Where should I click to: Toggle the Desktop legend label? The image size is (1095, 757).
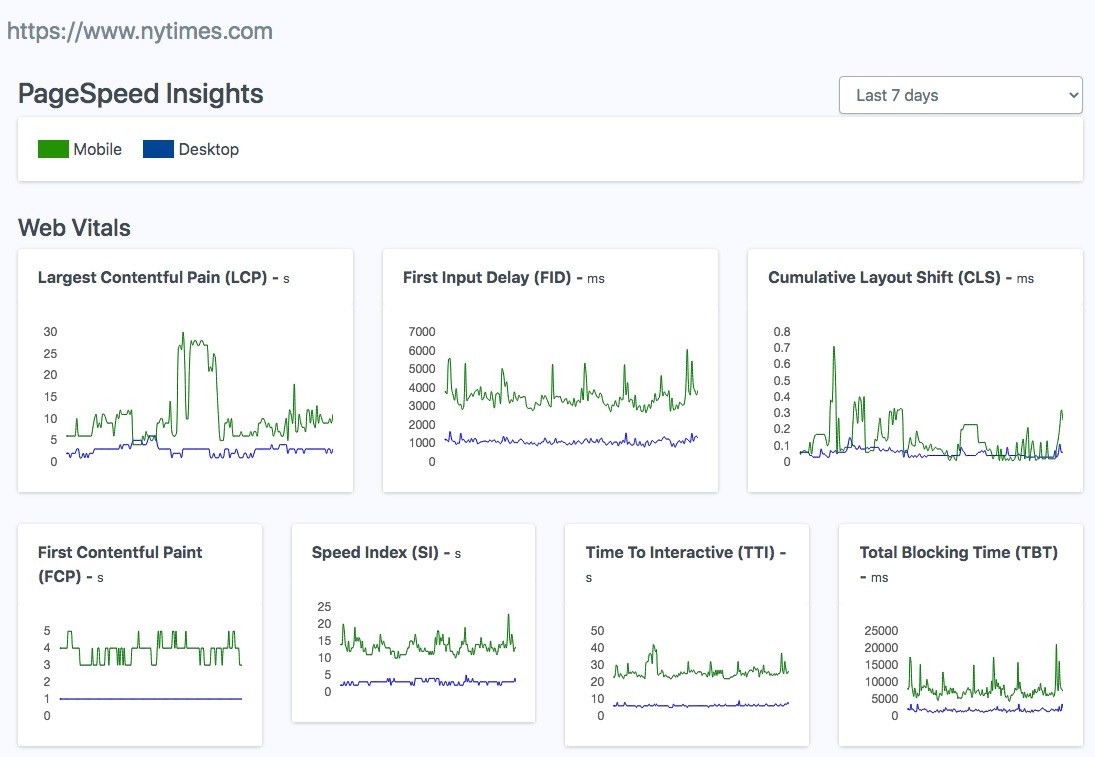pyautogui.click(x=209, y=149)
